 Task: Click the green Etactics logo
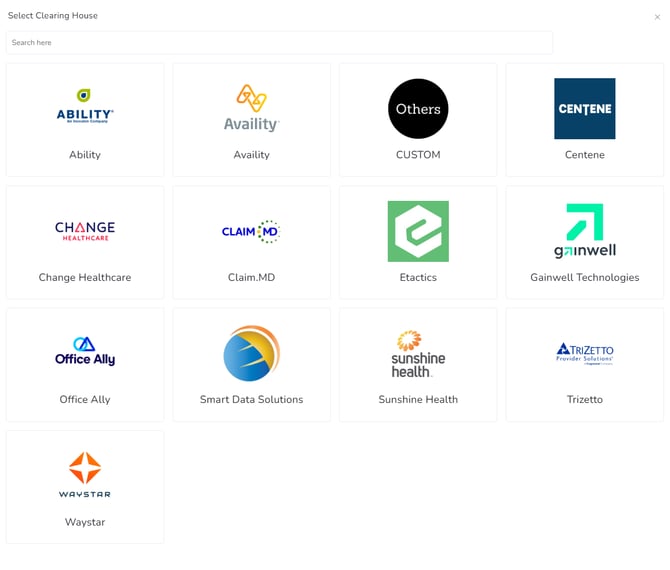[x=418, y=231]
